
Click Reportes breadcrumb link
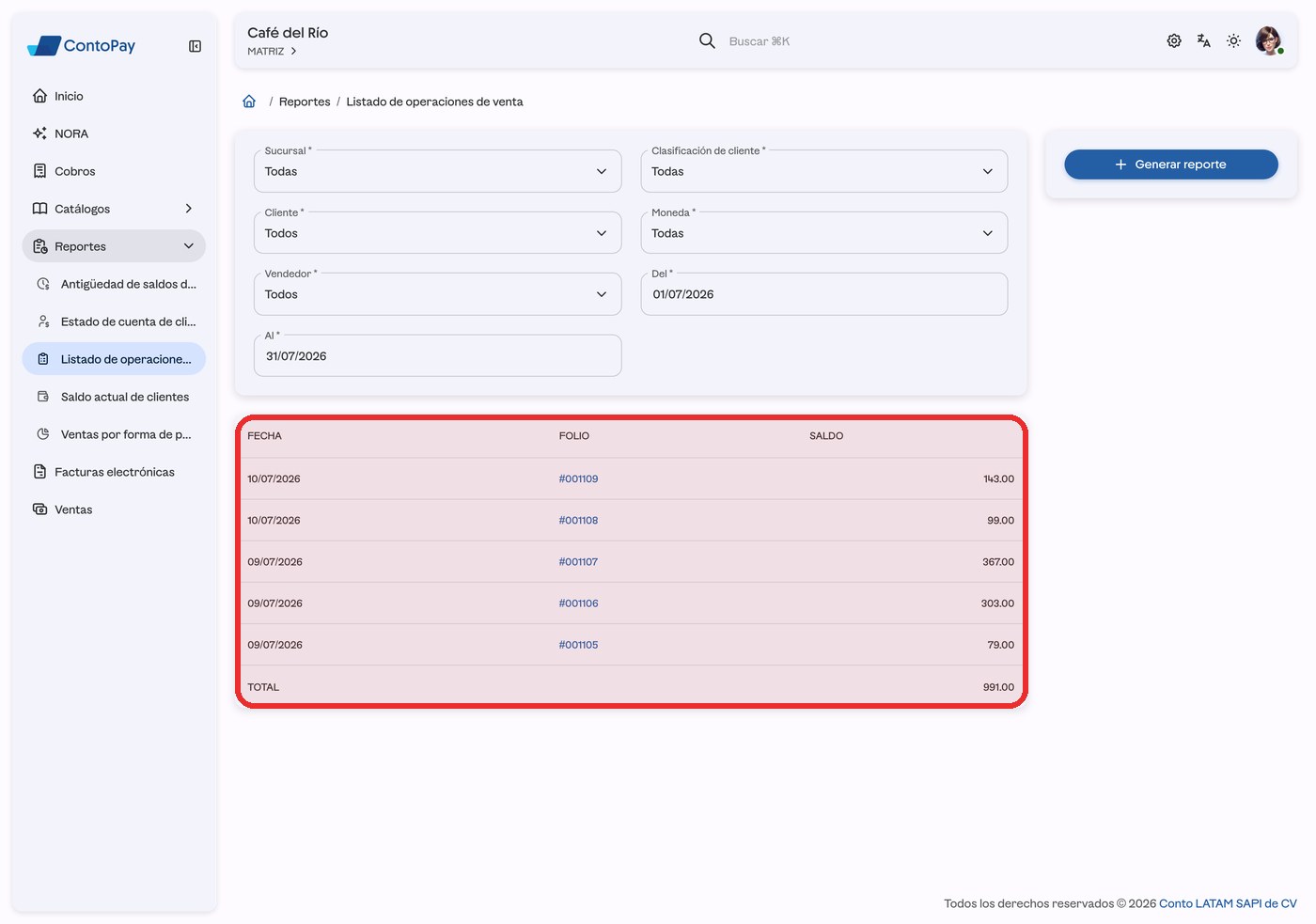[305, 102]
